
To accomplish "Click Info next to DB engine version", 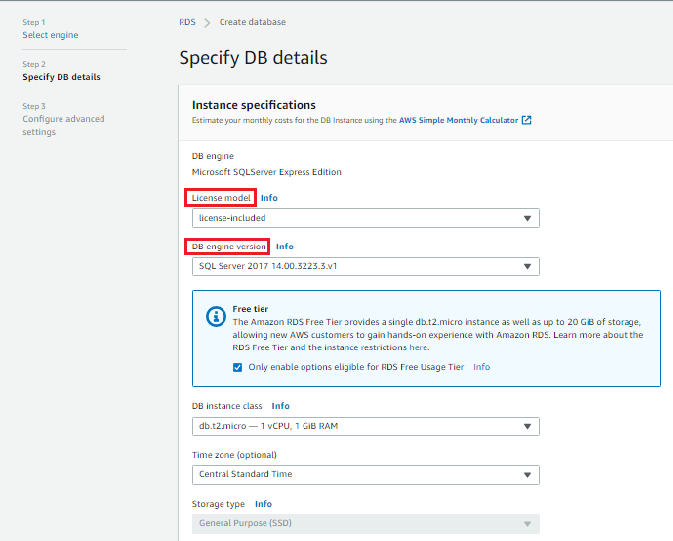I will pos(285,246).
